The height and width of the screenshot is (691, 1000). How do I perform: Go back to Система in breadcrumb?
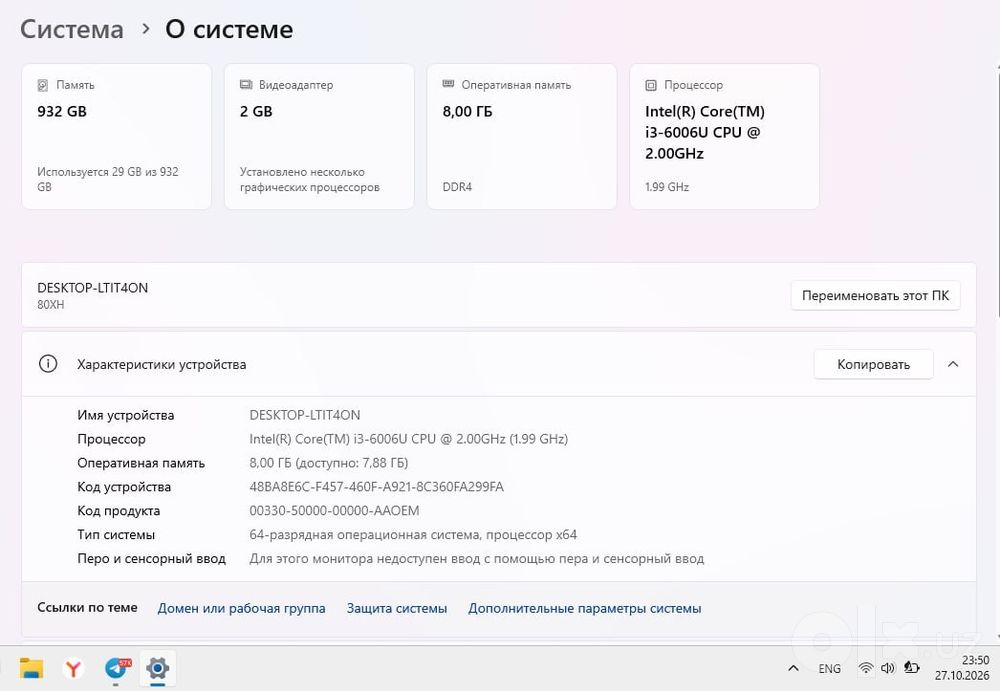point(71,29)
